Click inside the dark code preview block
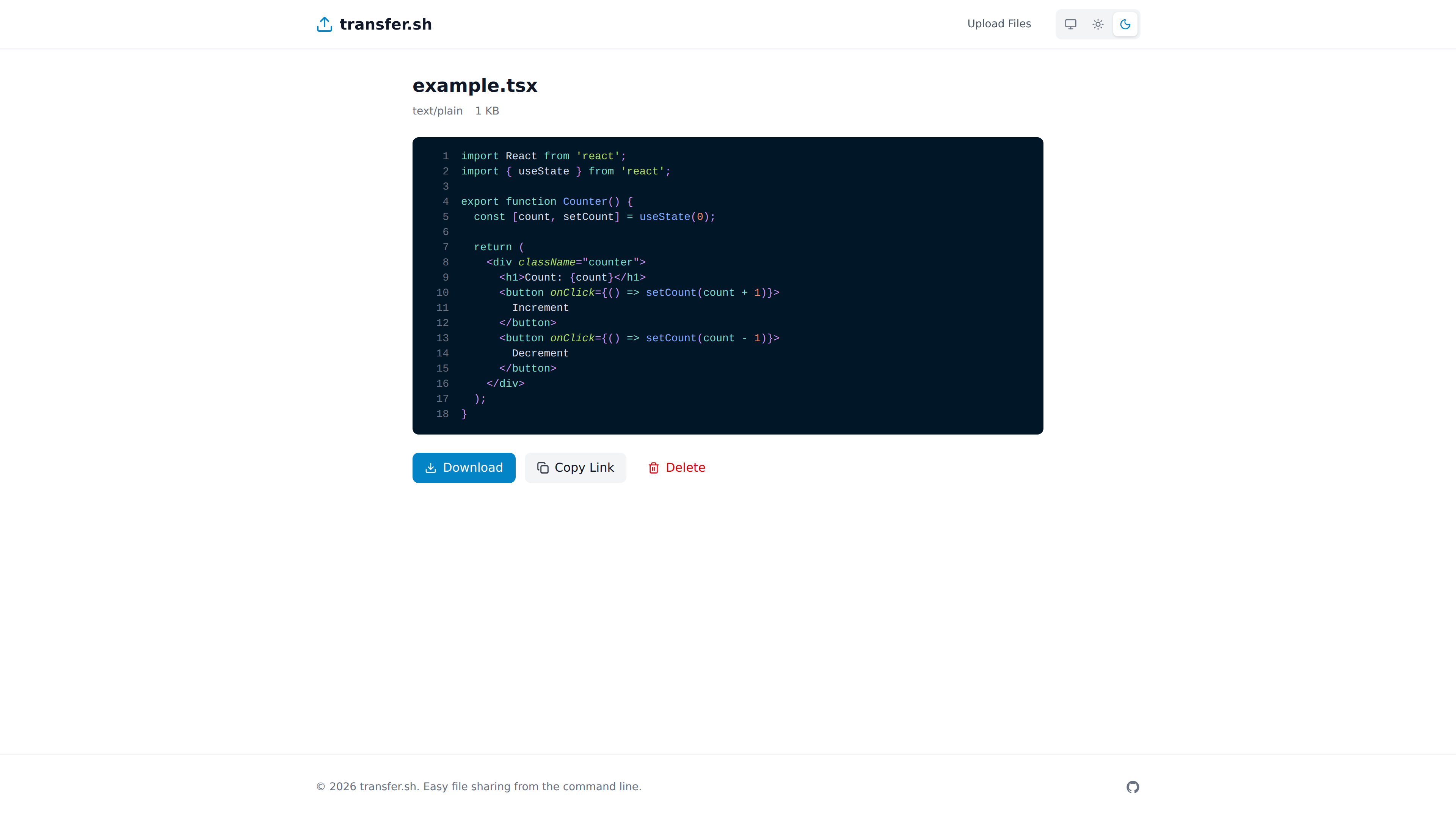 pyautogui.click(x=728, y=286)
